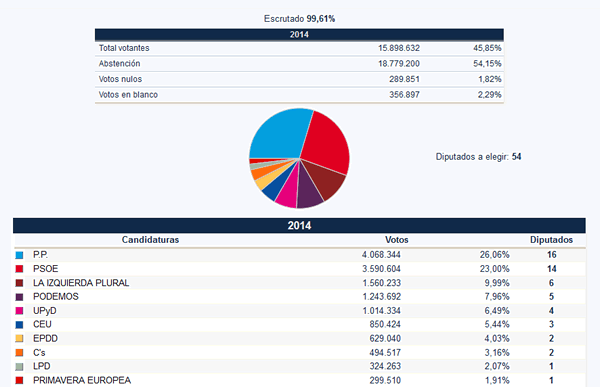Click the 2014 summary table header
600x387 pixels.
[x=299, y=34]
